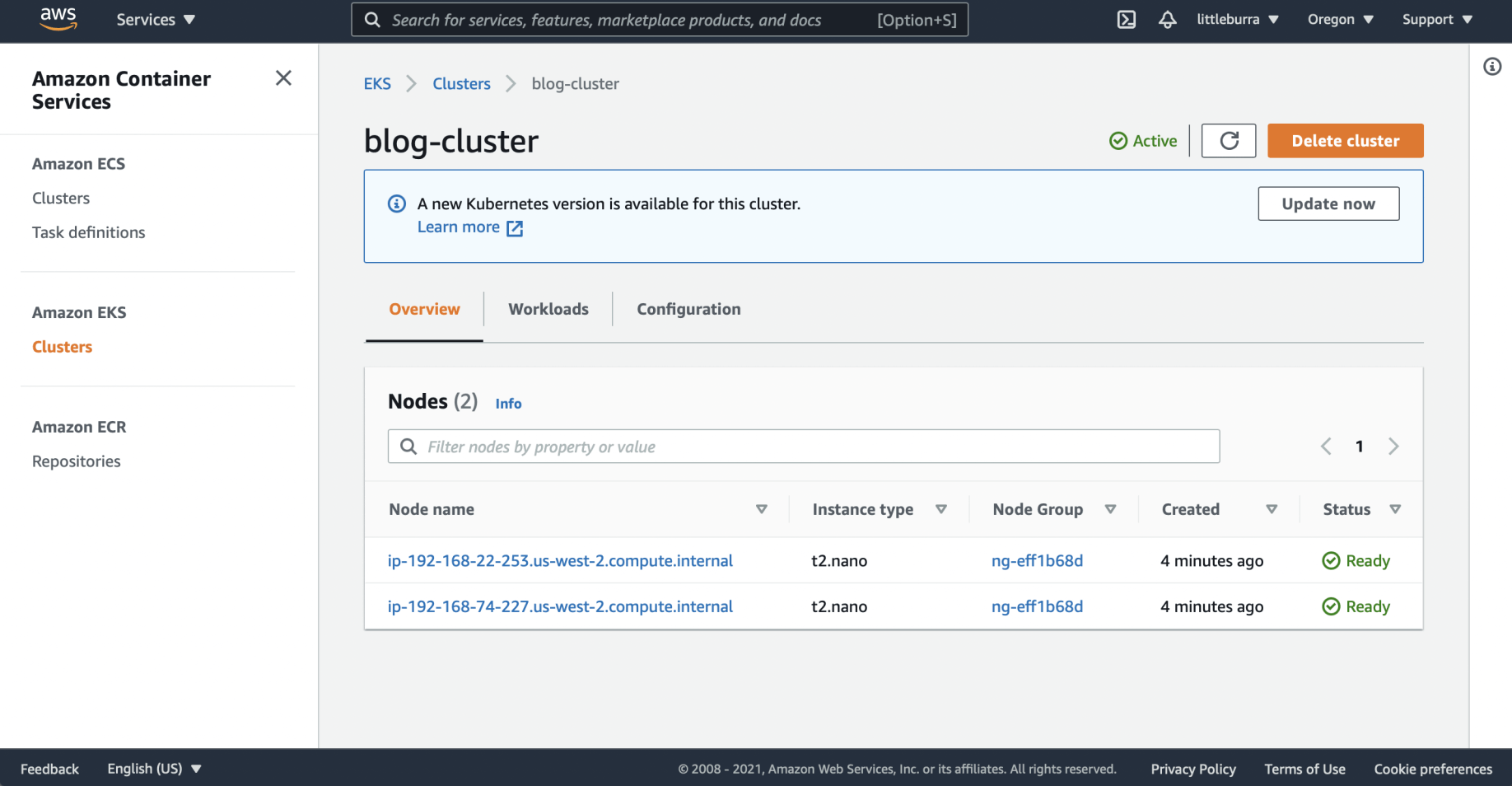Click the Delete cluster button
The height and width of the screenshot is (786, 1512).
1345,141
